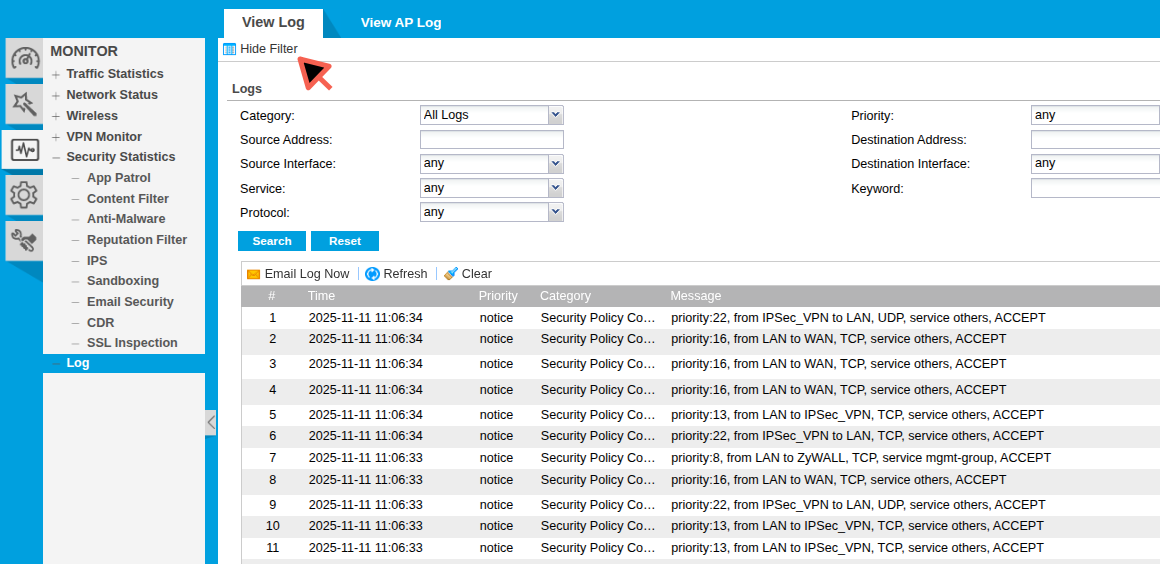The width and height of the screenshot is (1160, 564).
Task: Open Email Security statistics
Action: [x=130, y=301]
